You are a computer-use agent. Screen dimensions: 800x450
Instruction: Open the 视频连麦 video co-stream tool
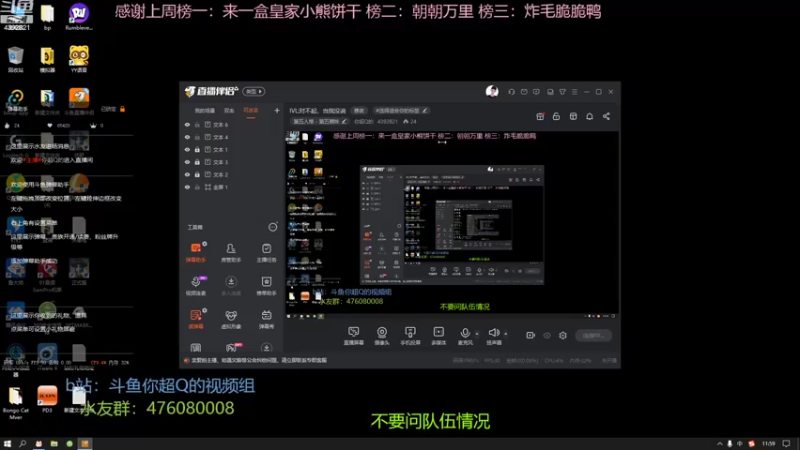195,286
